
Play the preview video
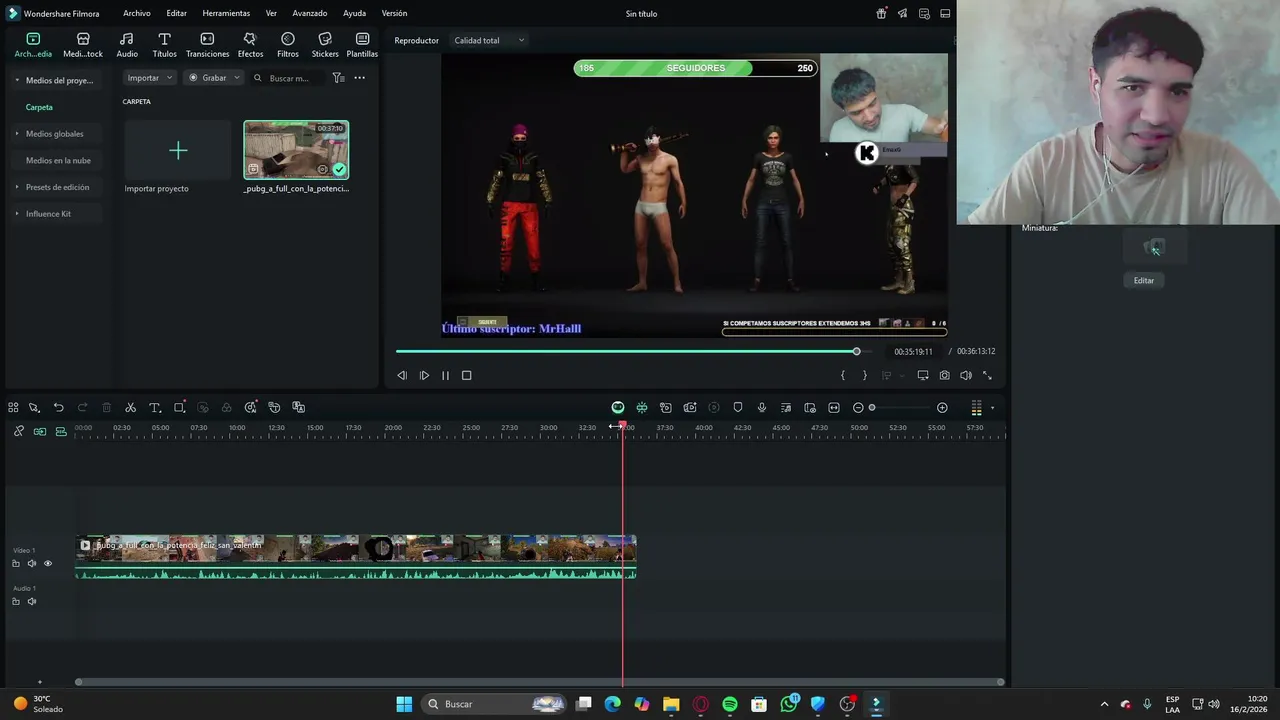pos(424,376)
